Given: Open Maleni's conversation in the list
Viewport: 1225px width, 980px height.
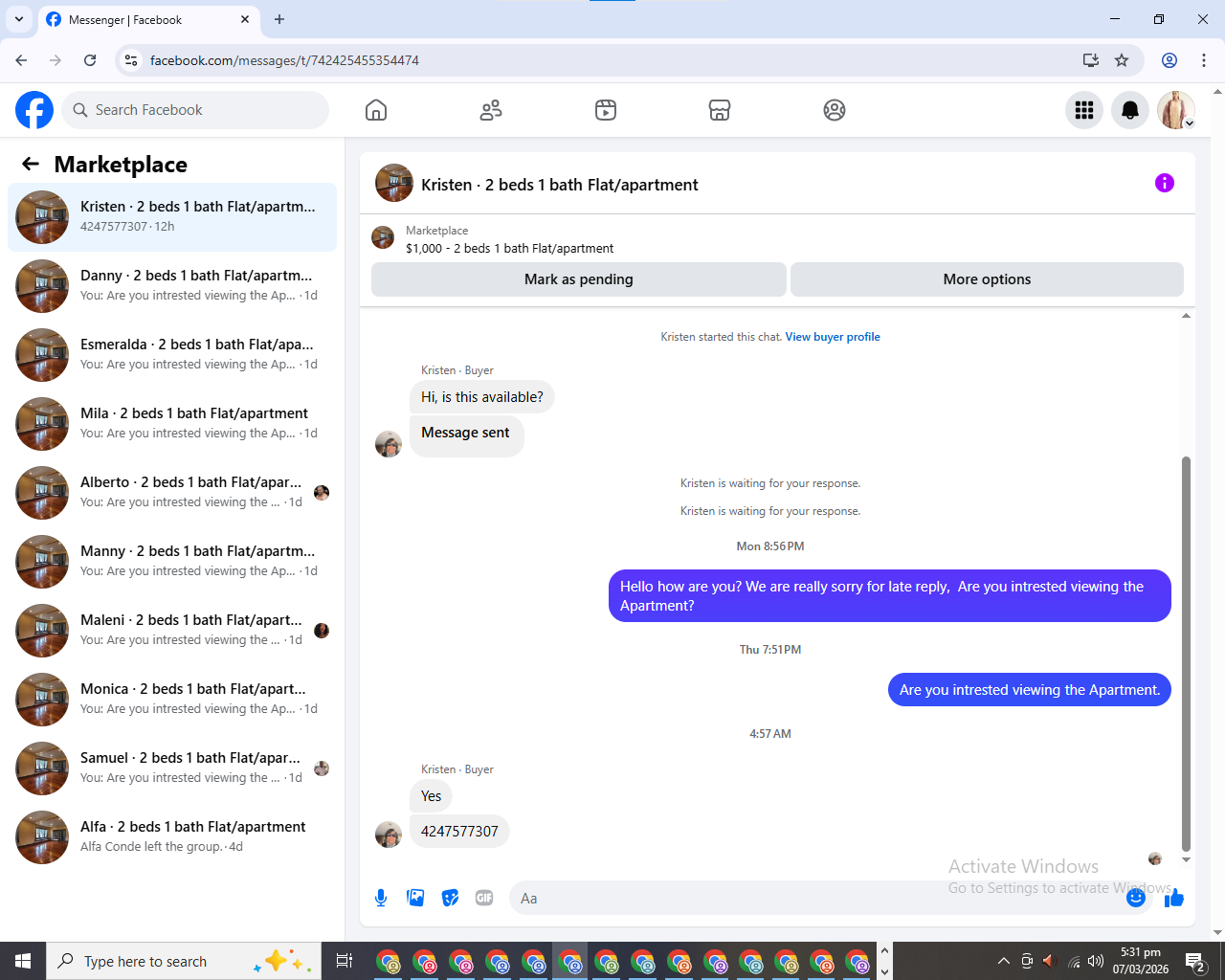Looking at the screenshot, I should tap(172, 631).
